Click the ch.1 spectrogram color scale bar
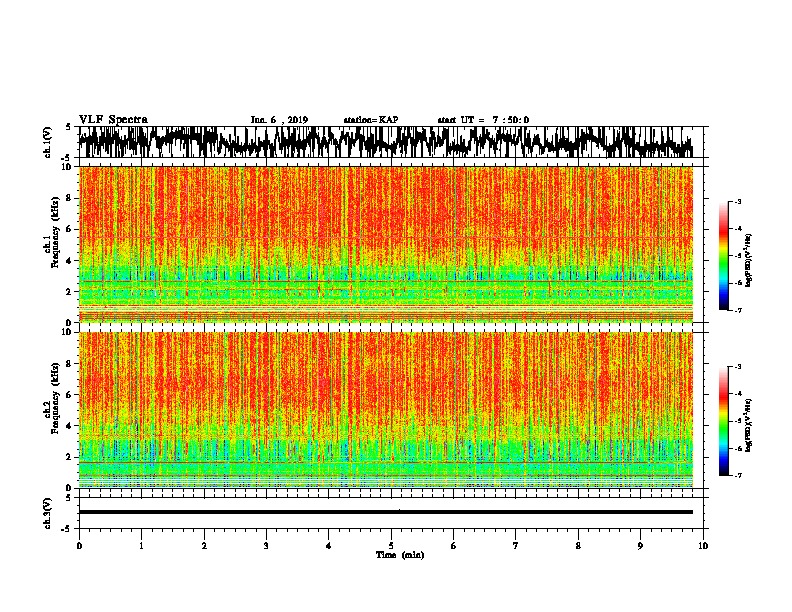This screenshot has width=792, height=612. pyautogui.click(x=724, y=256)
